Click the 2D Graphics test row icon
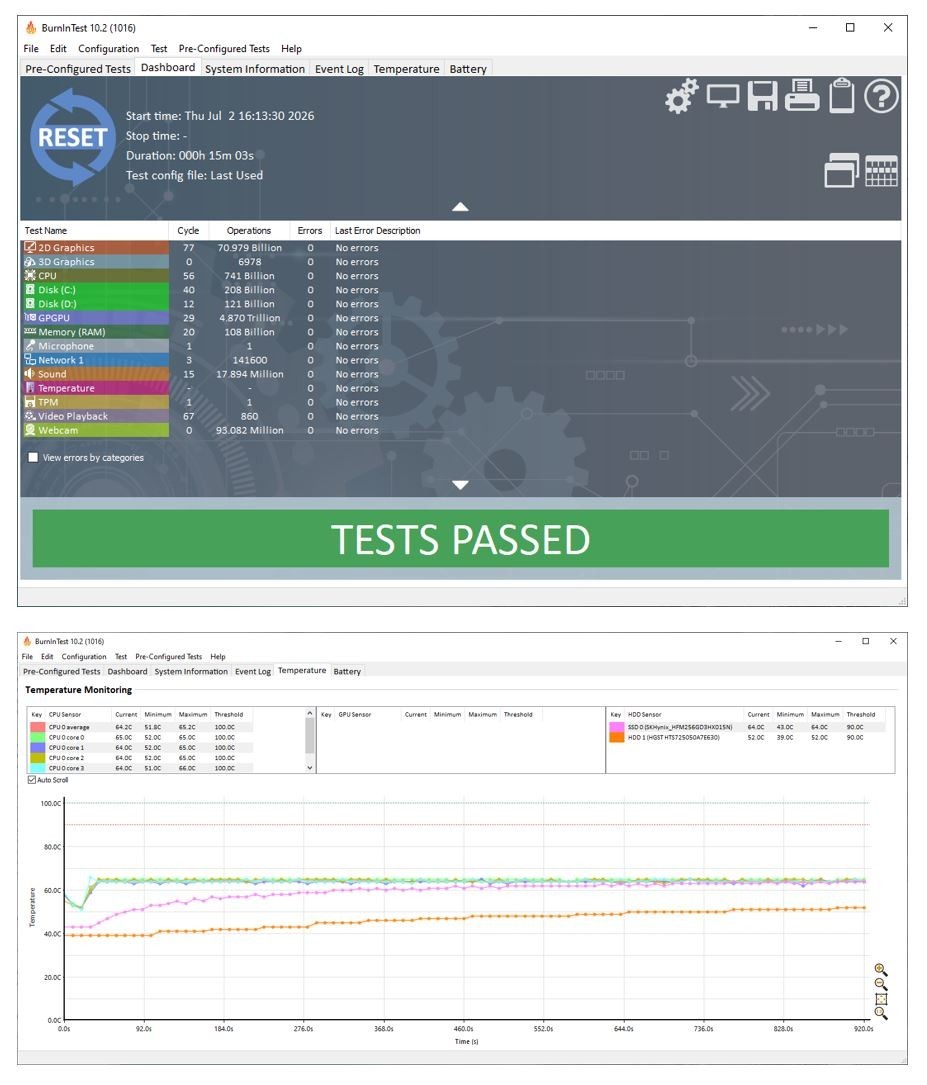927x1085 pixels. [30, 247]
